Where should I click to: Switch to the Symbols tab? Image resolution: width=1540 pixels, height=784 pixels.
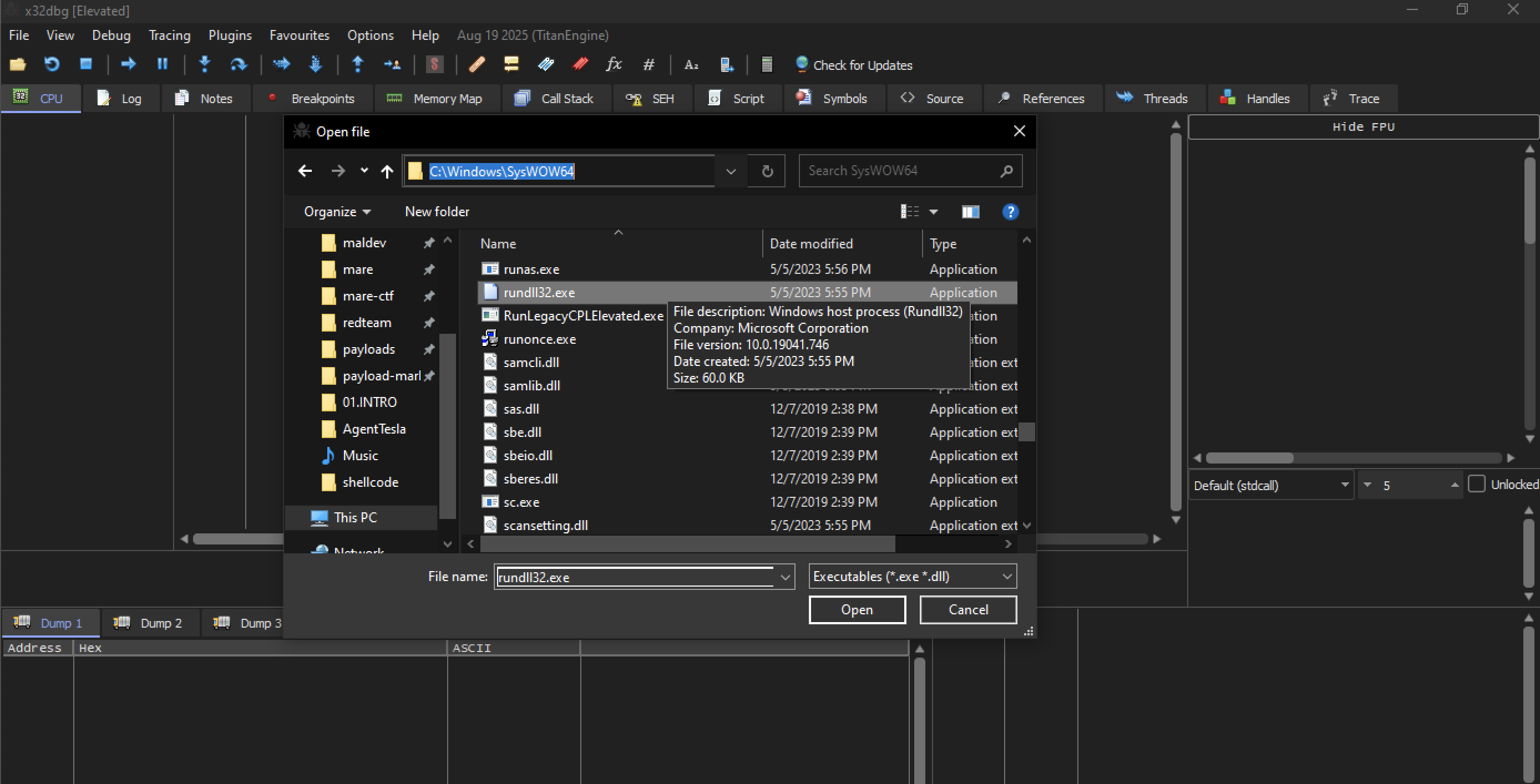tap(833, 99)
